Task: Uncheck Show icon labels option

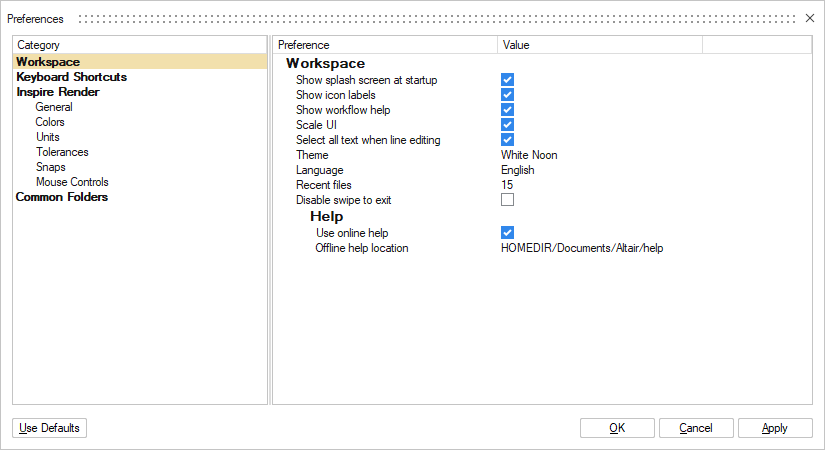Action: (507, 95)
